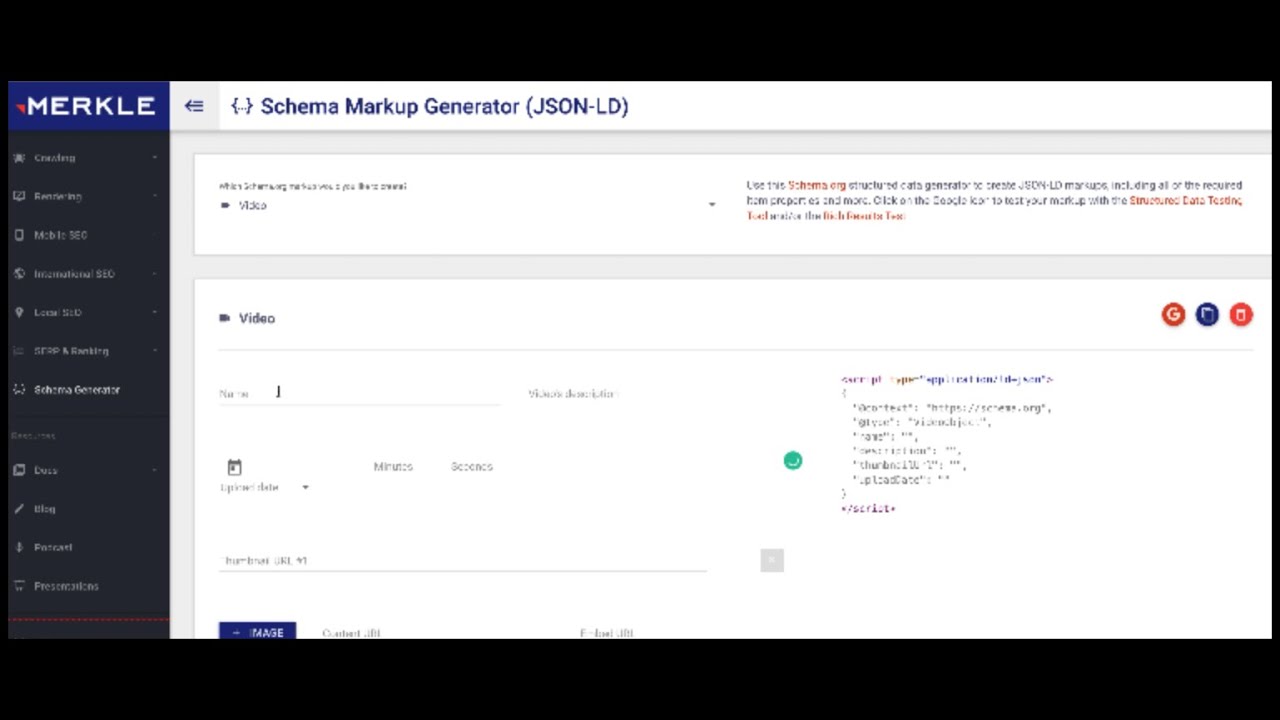The height and width of the screenshot is (720, 1280).
Task: Add another image with the IMAGE button
Action: coord(257,632)
